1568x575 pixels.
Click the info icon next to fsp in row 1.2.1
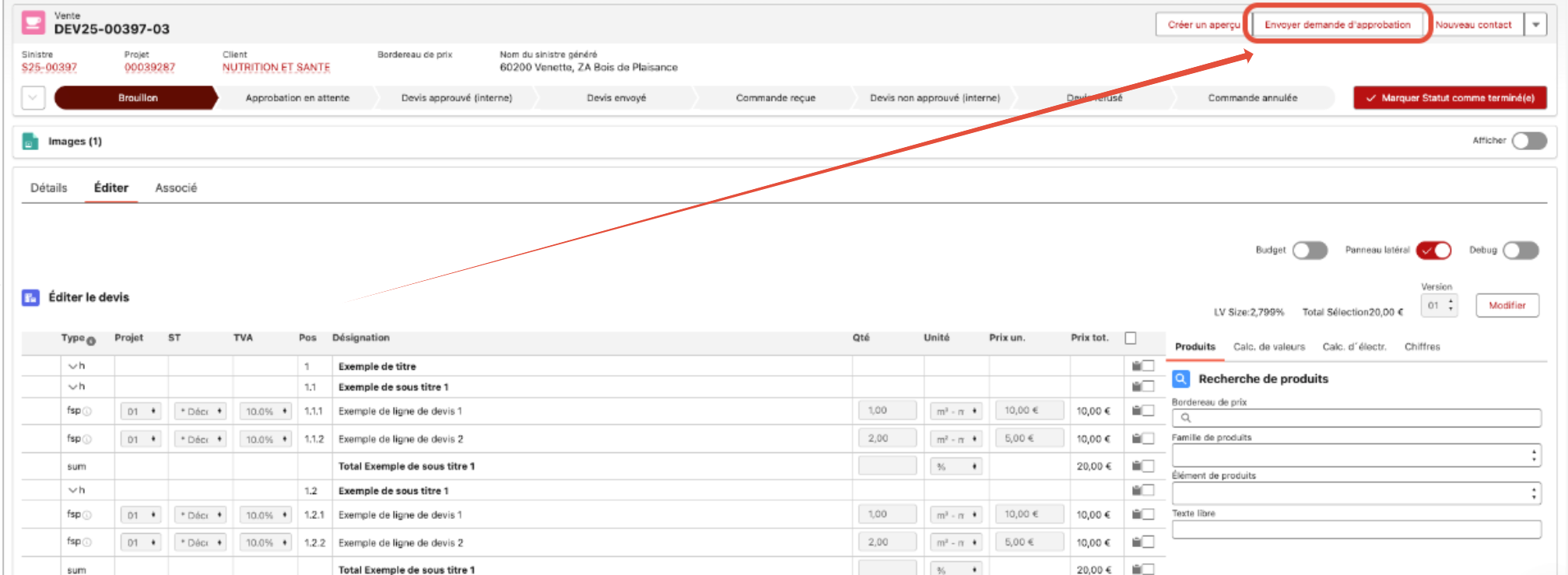pyautogui.click(x=87, y=515)
